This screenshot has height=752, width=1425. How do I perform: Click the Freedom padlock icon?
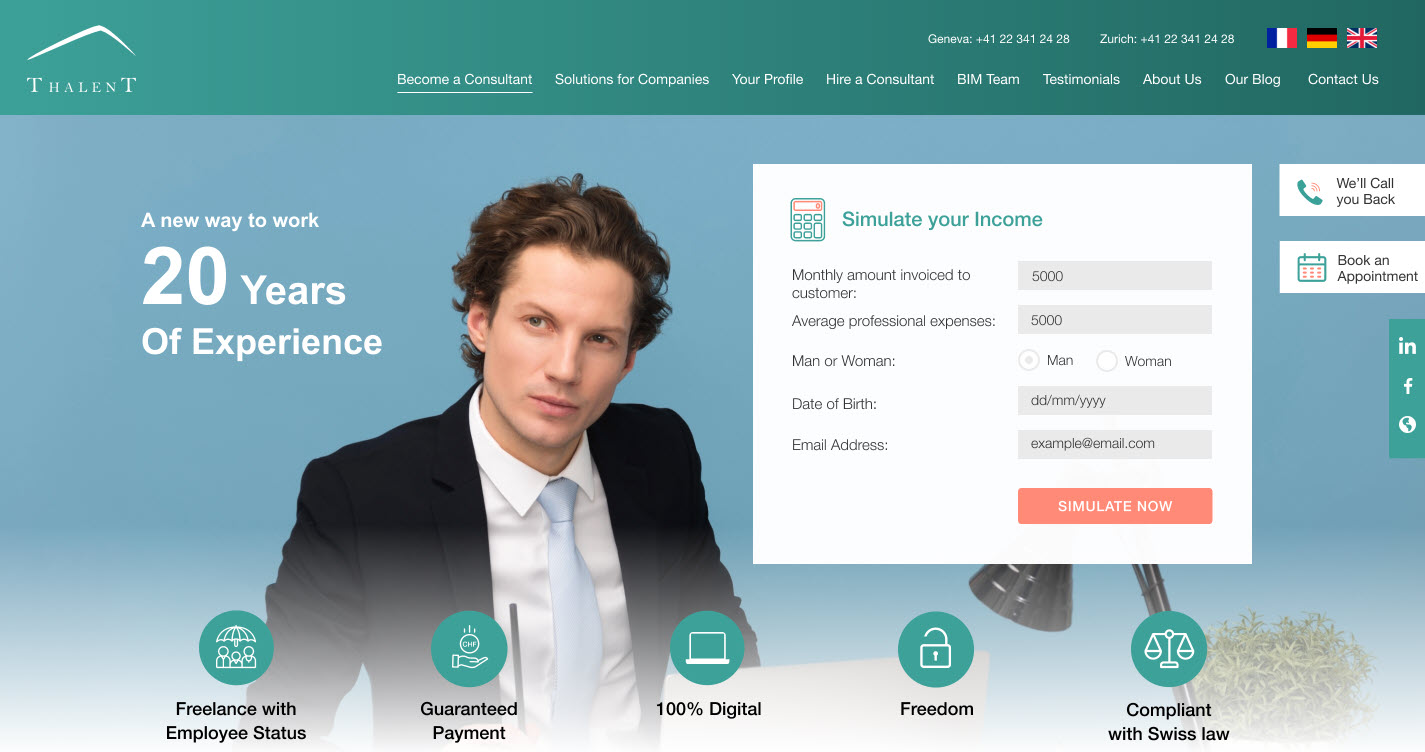pos(935,649)
